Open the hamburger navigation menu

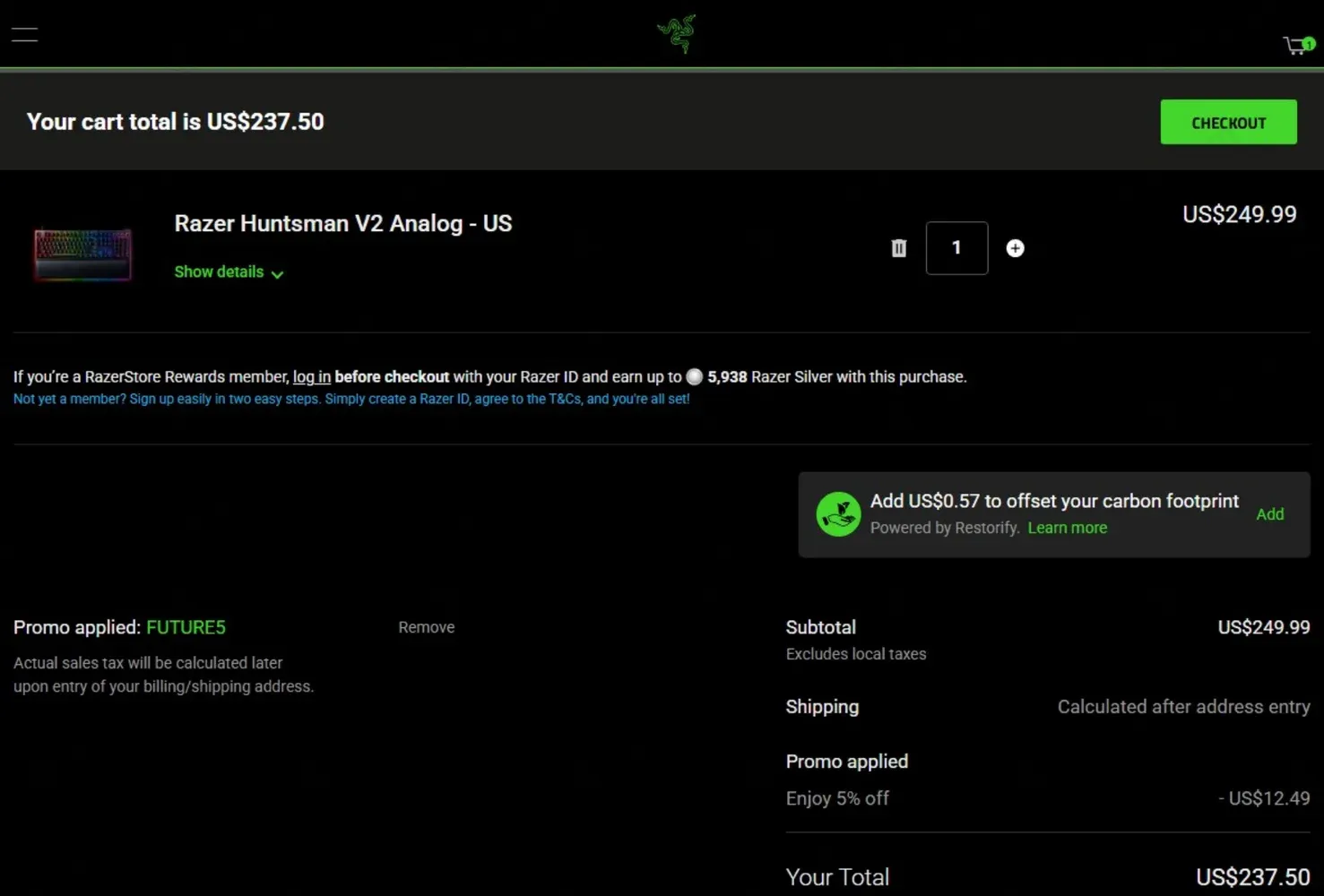tap(24, 35)
